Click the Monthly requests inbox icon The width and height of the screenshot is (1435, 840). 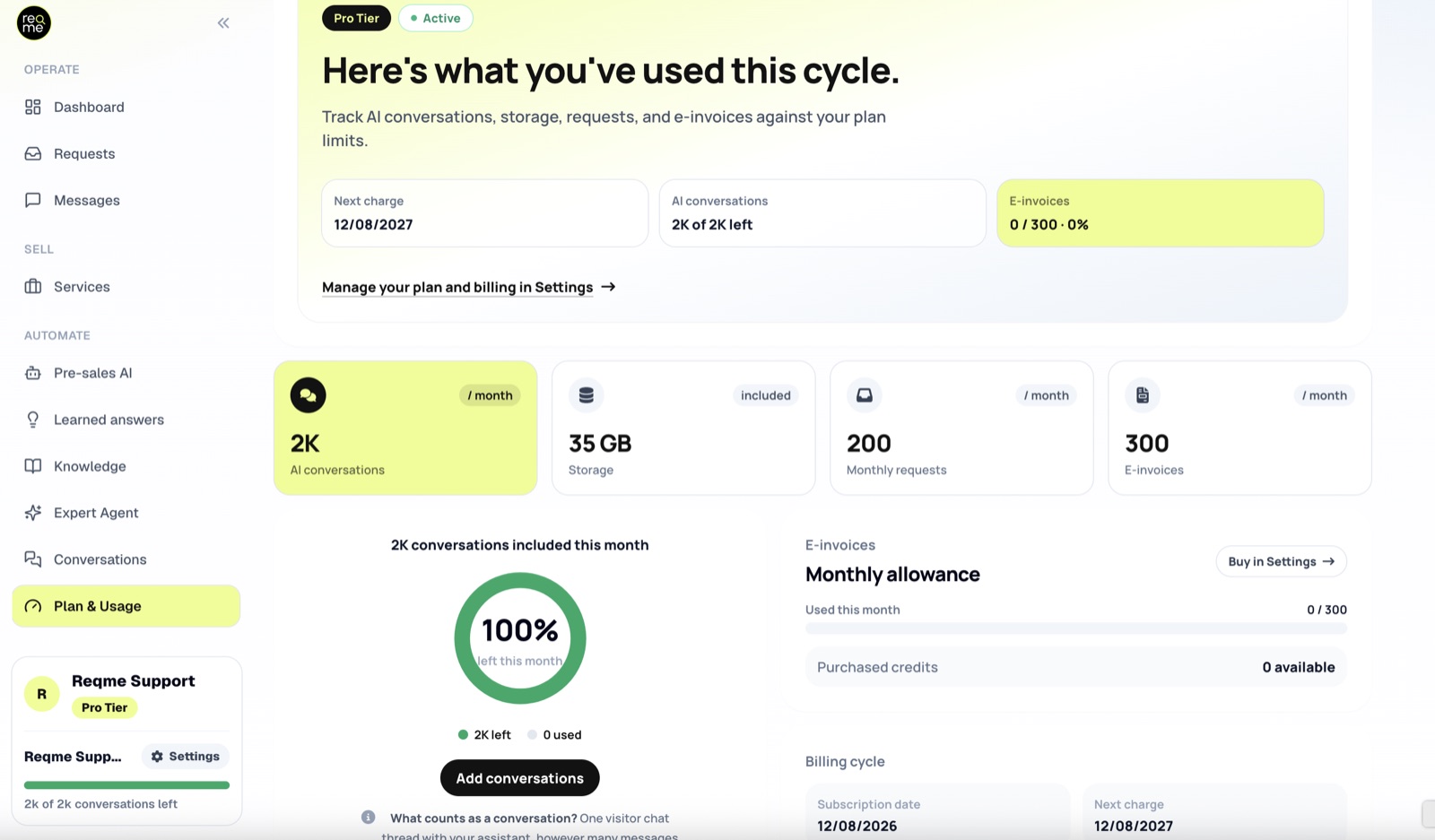[x=864, y=395]
